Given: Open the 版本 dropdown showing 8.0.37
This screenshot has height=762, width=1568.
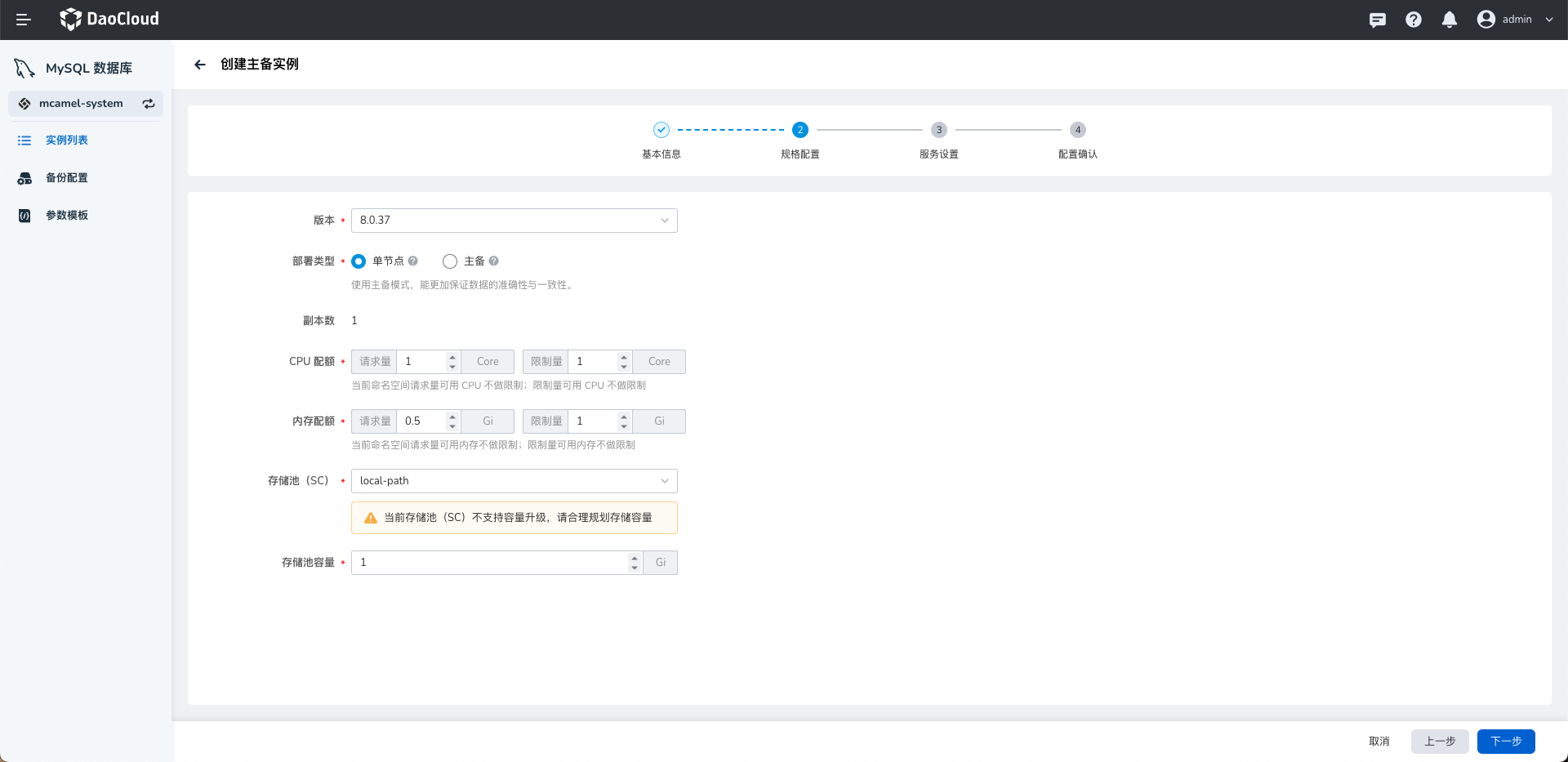Looking at the screenshot, I should [x=514, y=221].
